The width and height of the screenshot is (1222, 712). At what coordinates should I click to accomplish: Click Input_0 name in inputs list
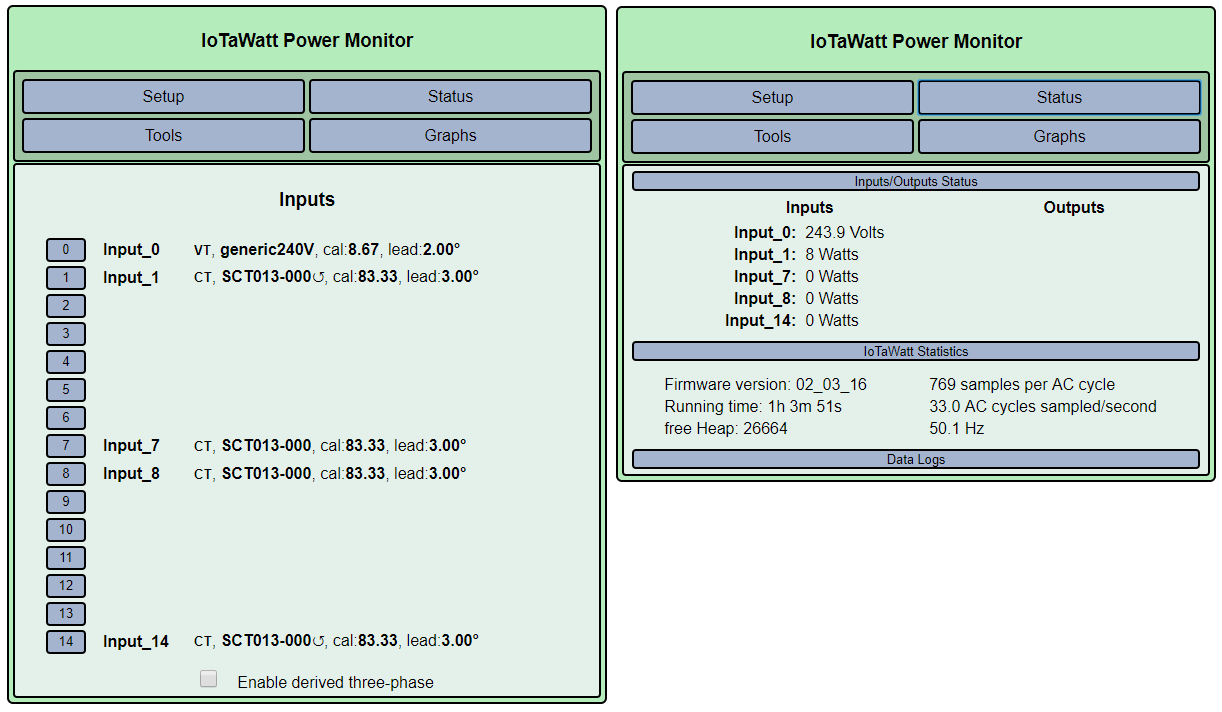(131, 250)
